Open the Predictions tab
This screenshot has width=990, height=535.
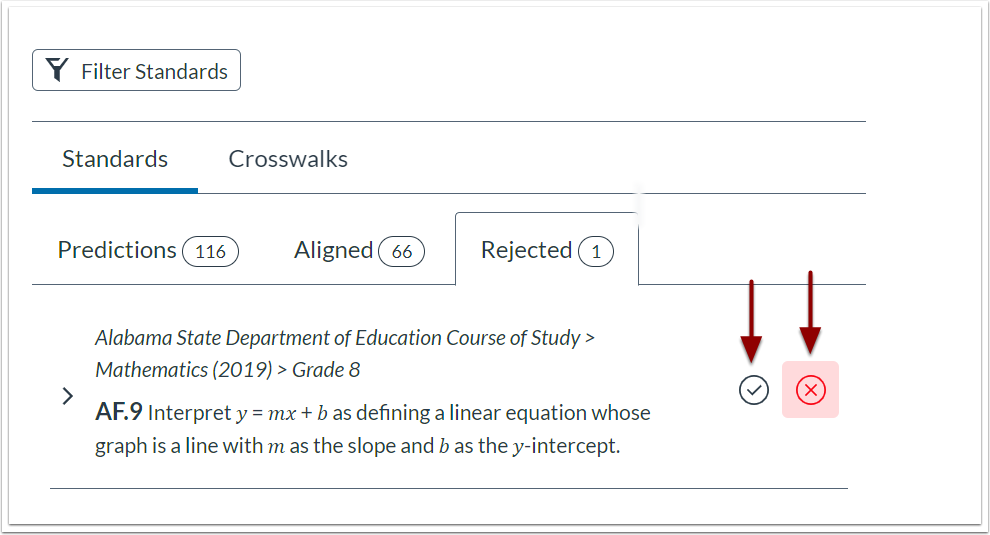(x=148, y=251)
